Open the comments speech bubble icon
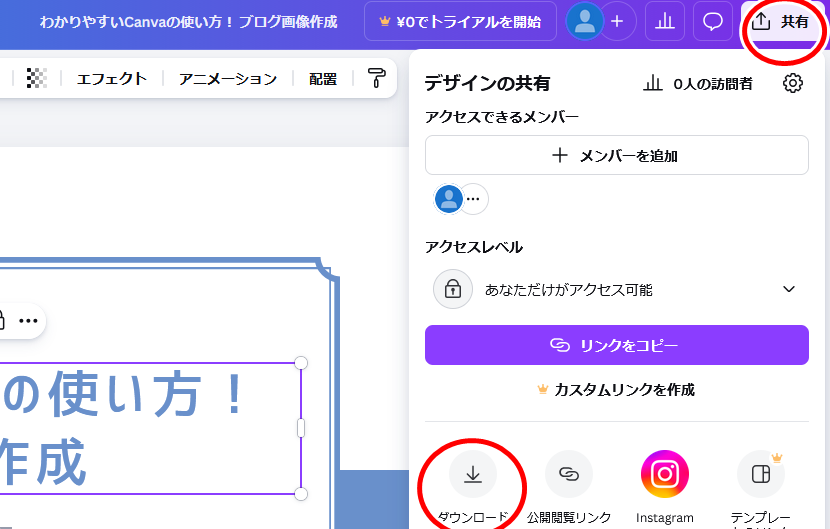The height and width of the screenshot is (529, 830). (713, 21)
